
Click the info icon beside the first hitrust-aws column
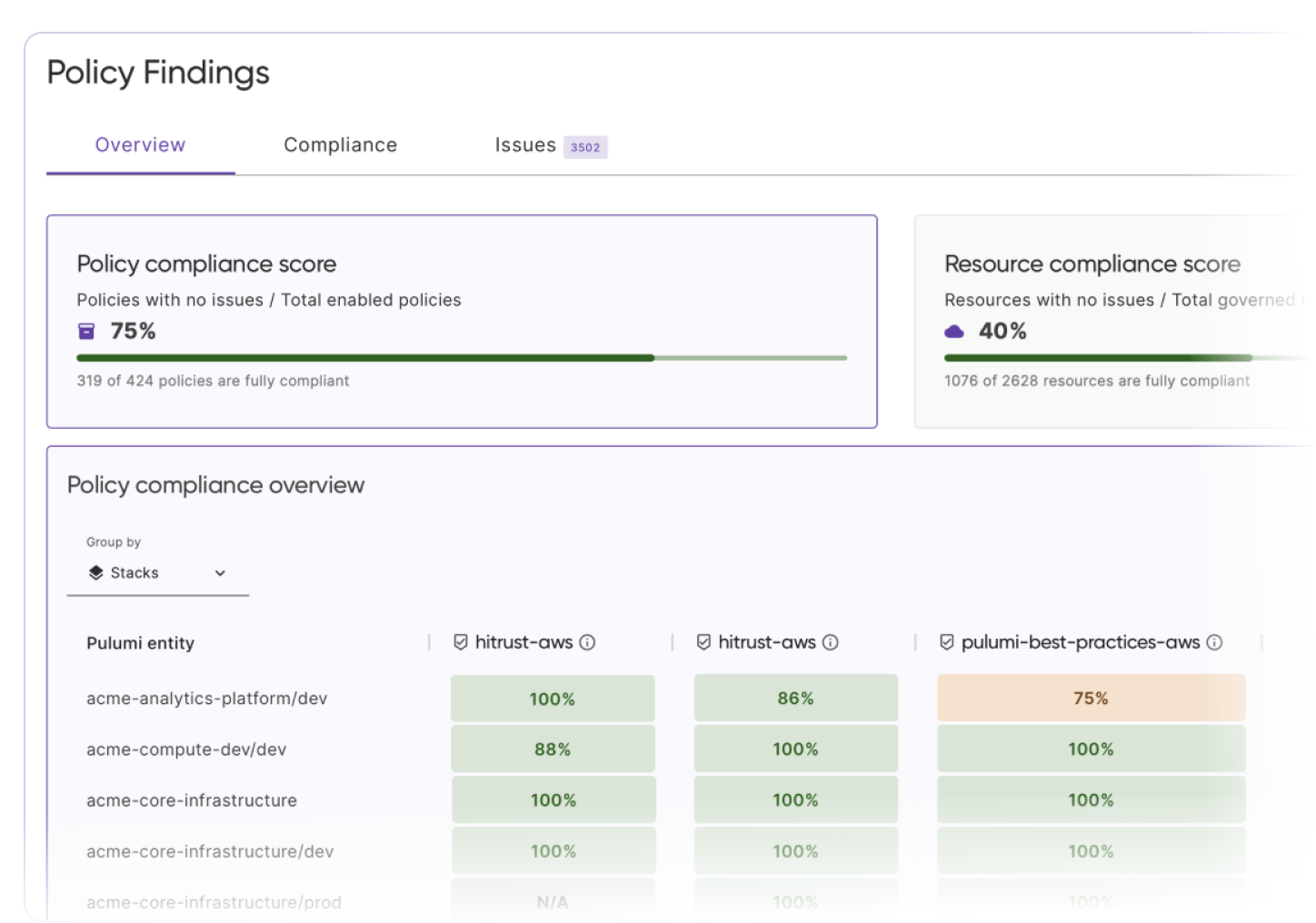(588, 642)
